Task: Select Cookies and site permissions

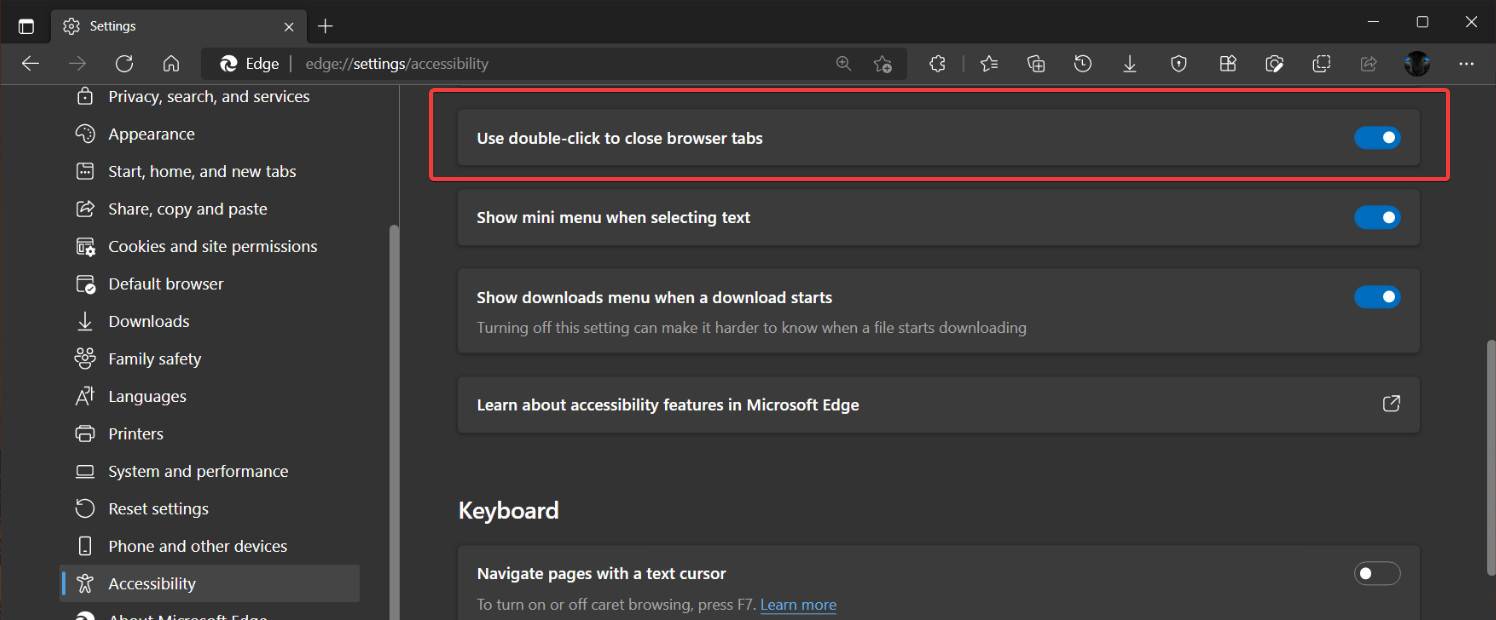Action: pos(212,246)
